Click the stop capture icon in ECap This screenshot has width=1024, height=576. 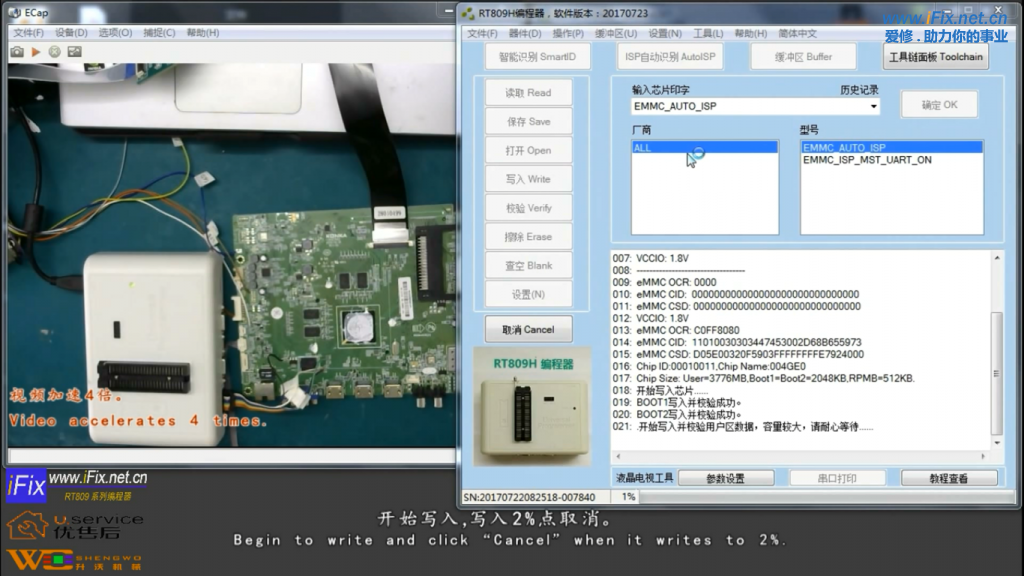tap(55, 51)
